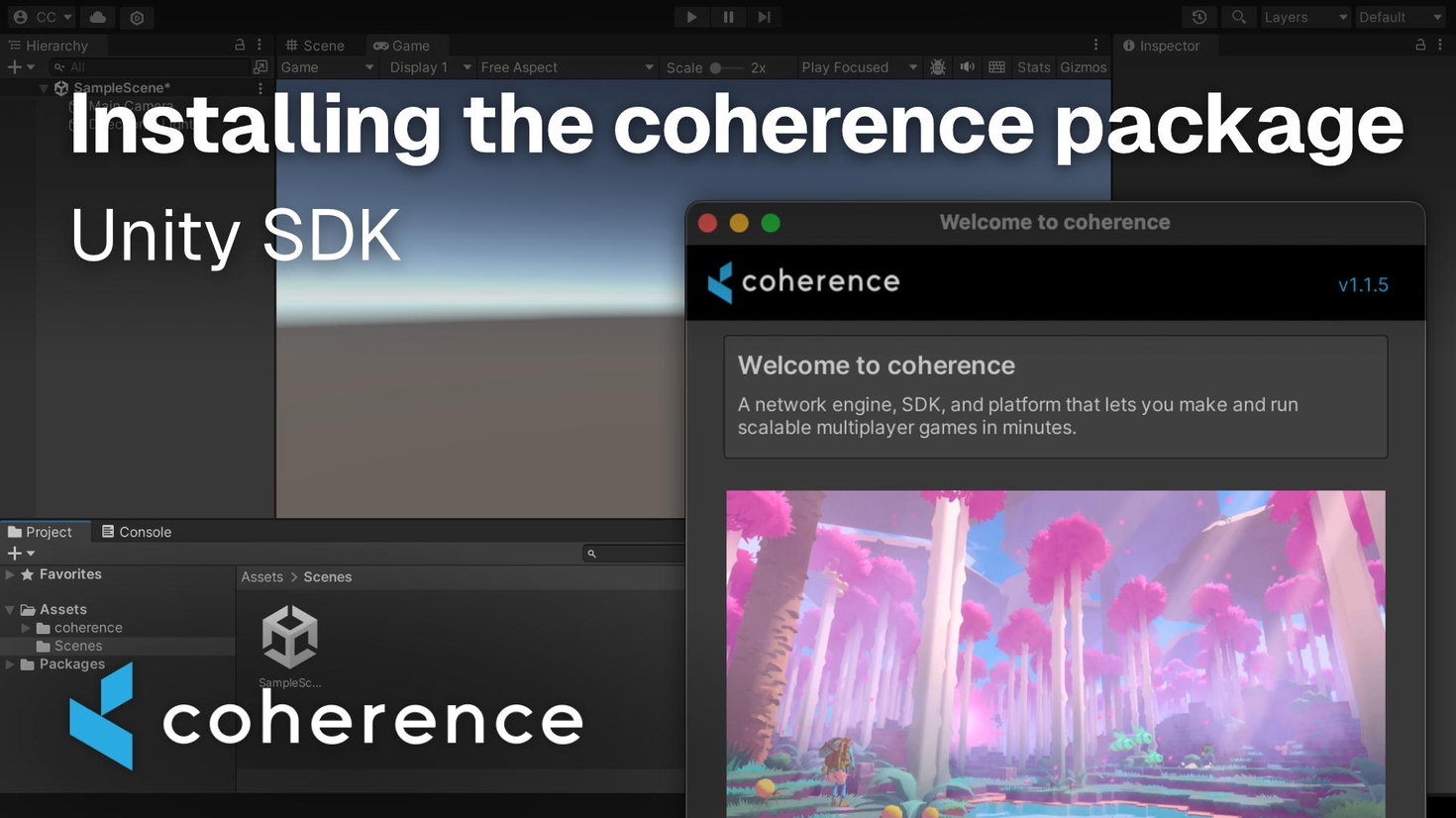Click the Step frame button
Screen dimensions: 1456x818
pyautogui.click(x=764, y=17)
